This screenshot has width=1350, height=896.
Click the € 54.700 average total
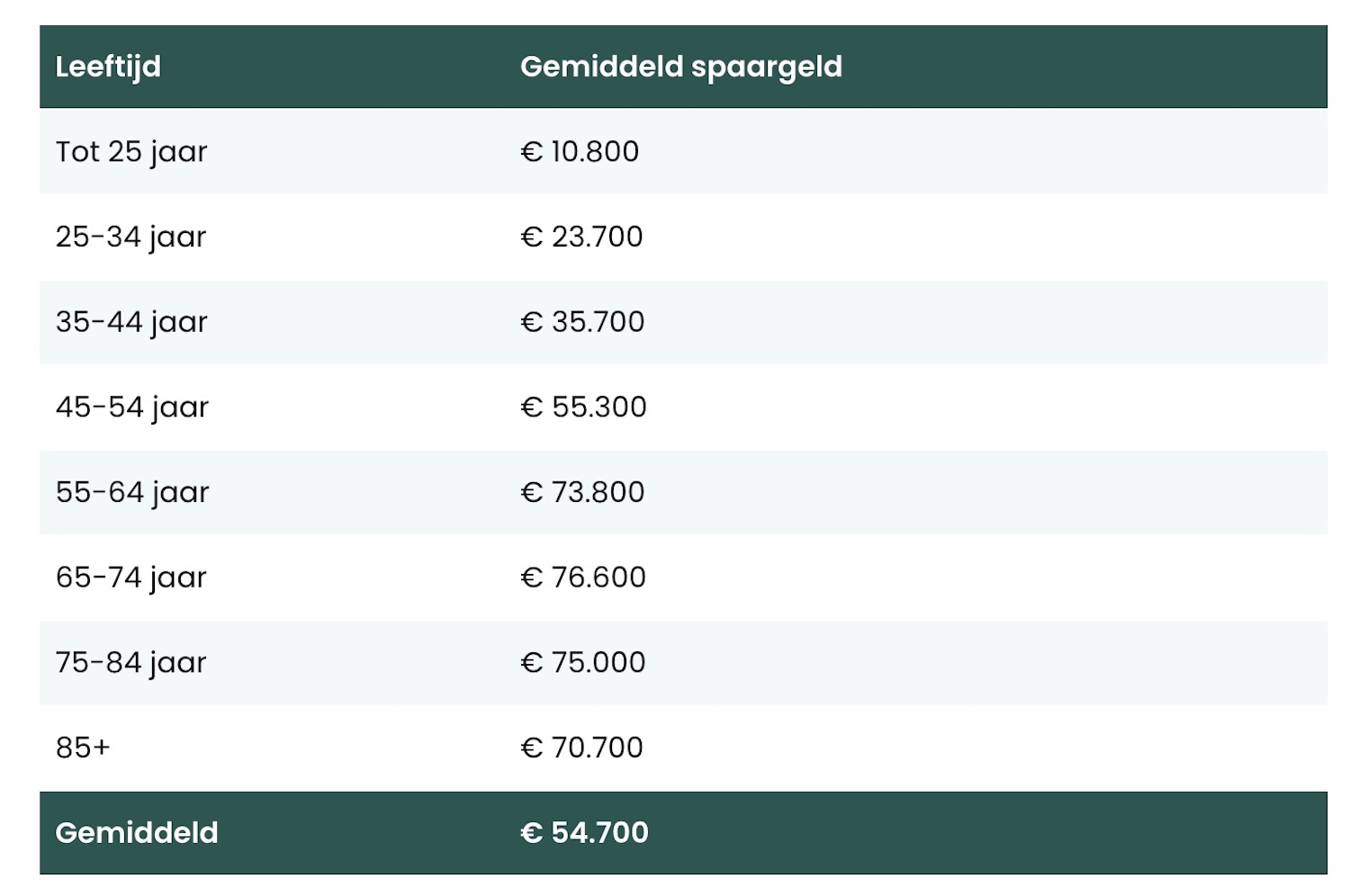584,833
